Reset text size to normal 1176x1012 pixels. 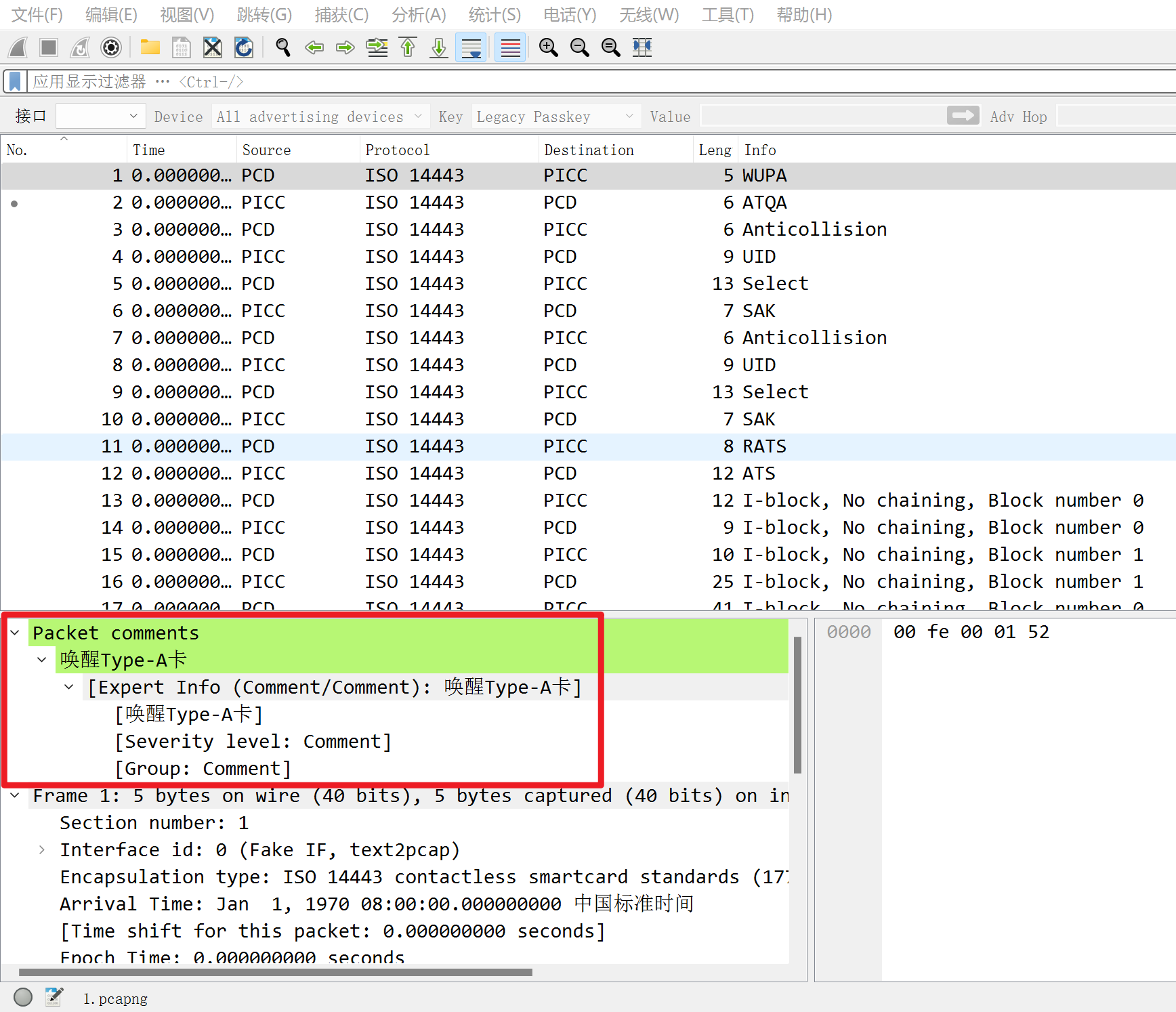(x=610, y=47)
